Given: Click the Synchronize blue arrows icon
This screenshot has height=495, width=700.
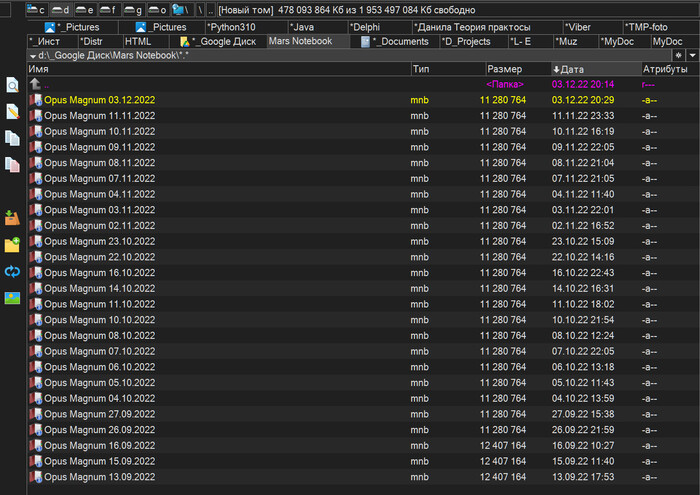Looking at the screenshot, I should click(12, 271).
